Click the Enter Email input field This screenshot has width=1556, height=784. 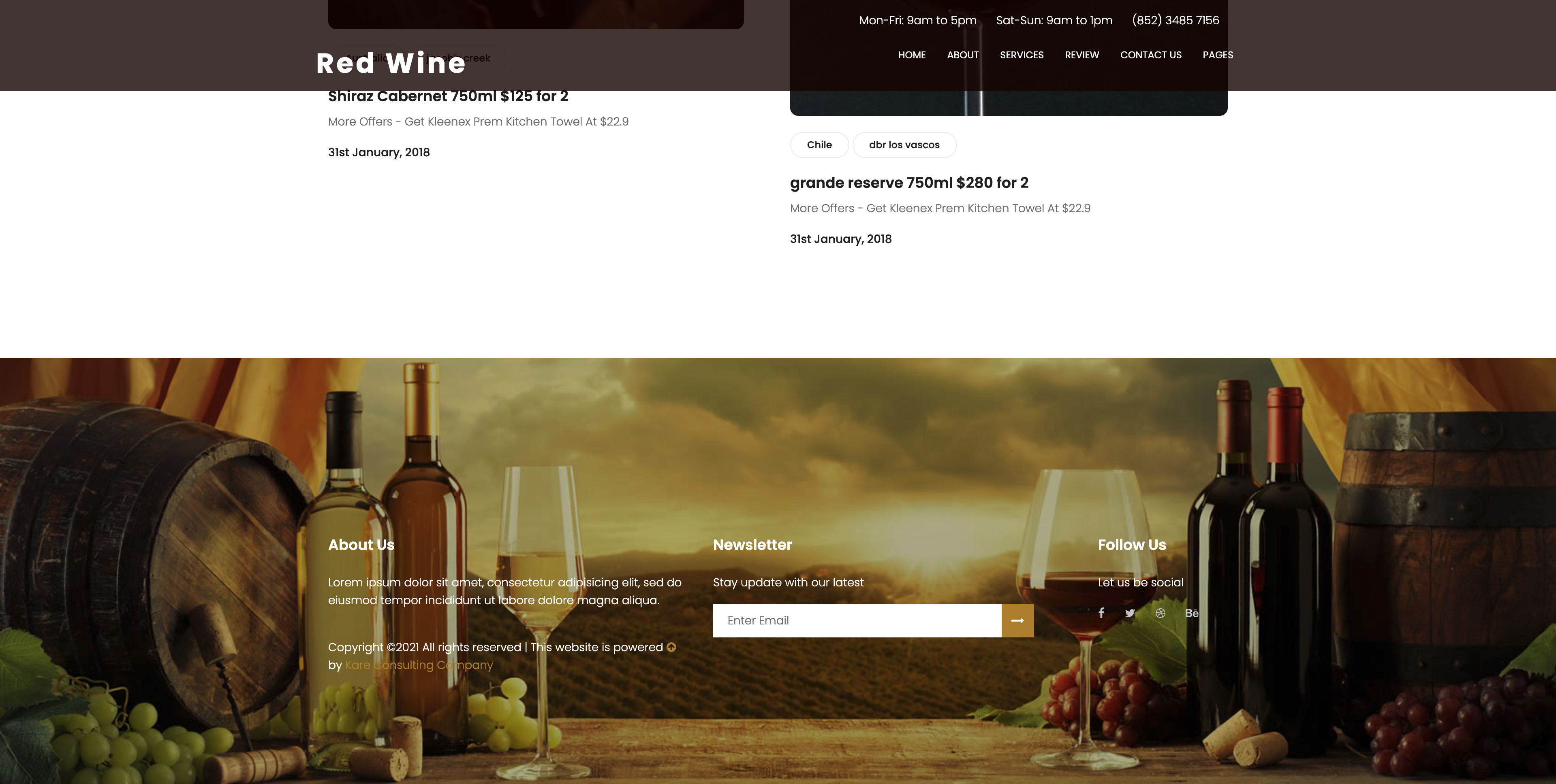click(x=857, y=620)
